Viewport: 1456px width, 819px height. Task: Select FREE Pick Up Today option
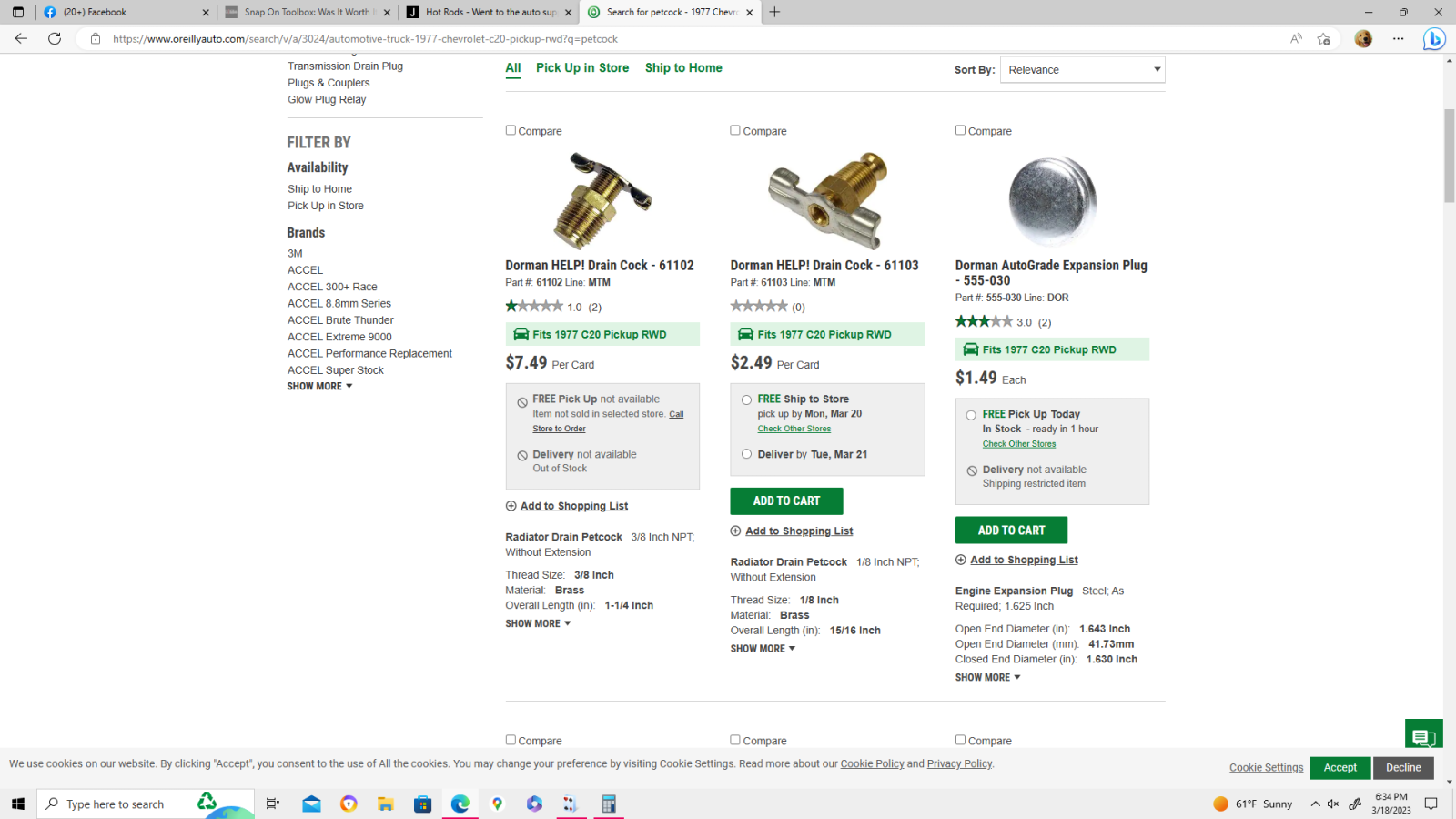click(x=971, y=415)
